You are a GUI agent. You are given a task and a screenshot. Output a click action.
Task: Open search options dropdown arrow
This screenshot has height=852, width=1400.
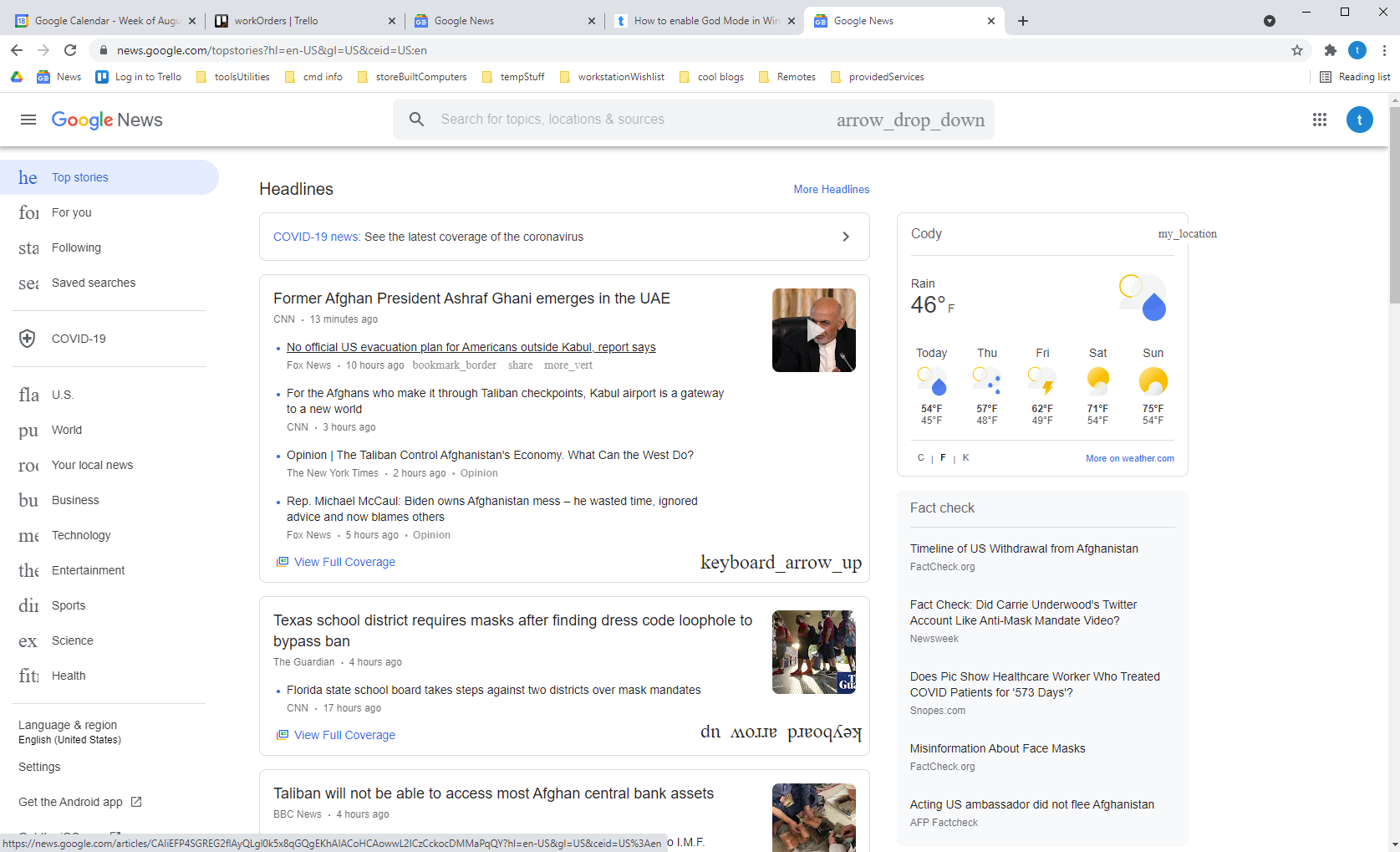pyautogui.click(x=910, y=120)
